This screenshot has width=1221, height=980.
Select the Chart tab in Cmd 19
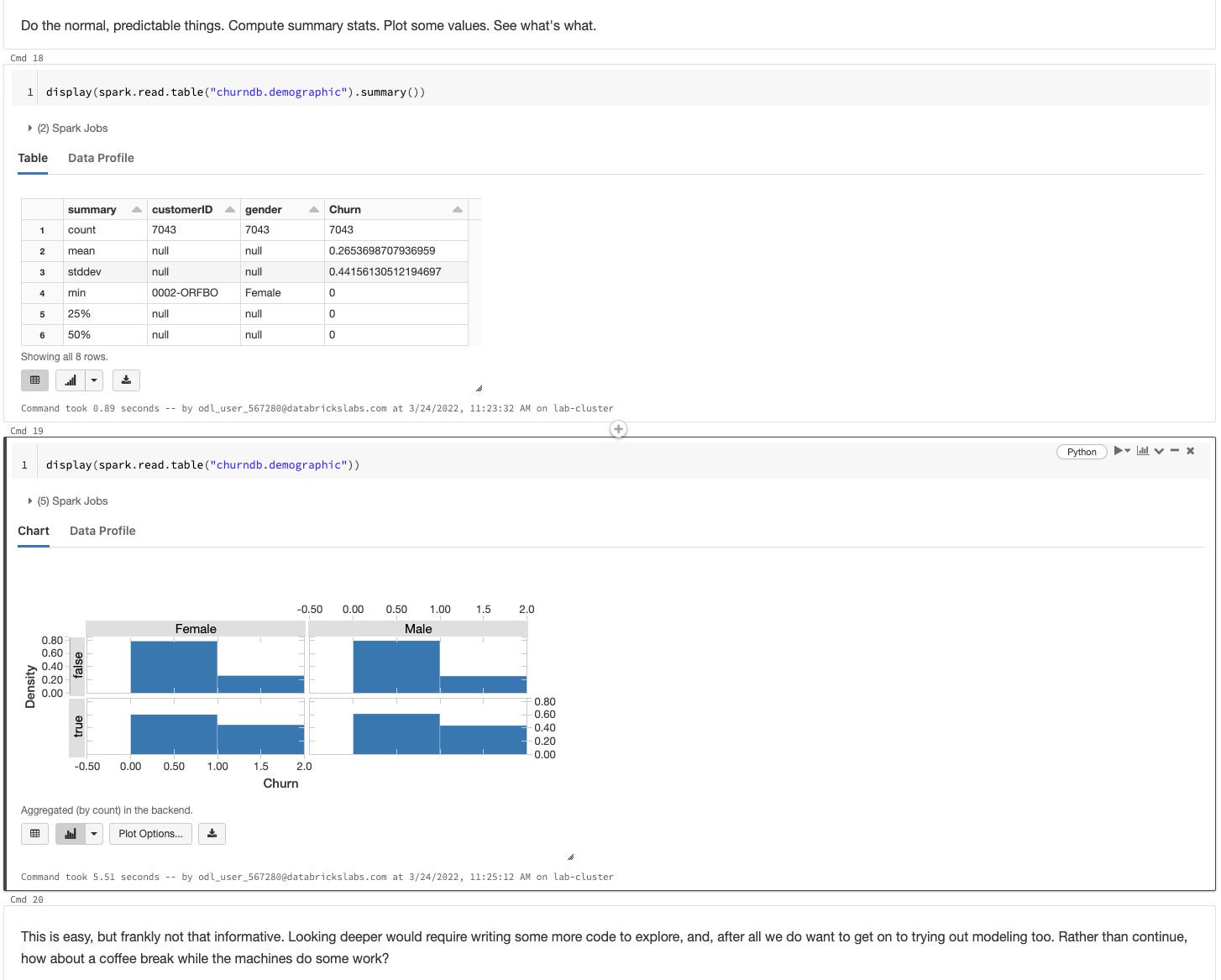[34, 531]
